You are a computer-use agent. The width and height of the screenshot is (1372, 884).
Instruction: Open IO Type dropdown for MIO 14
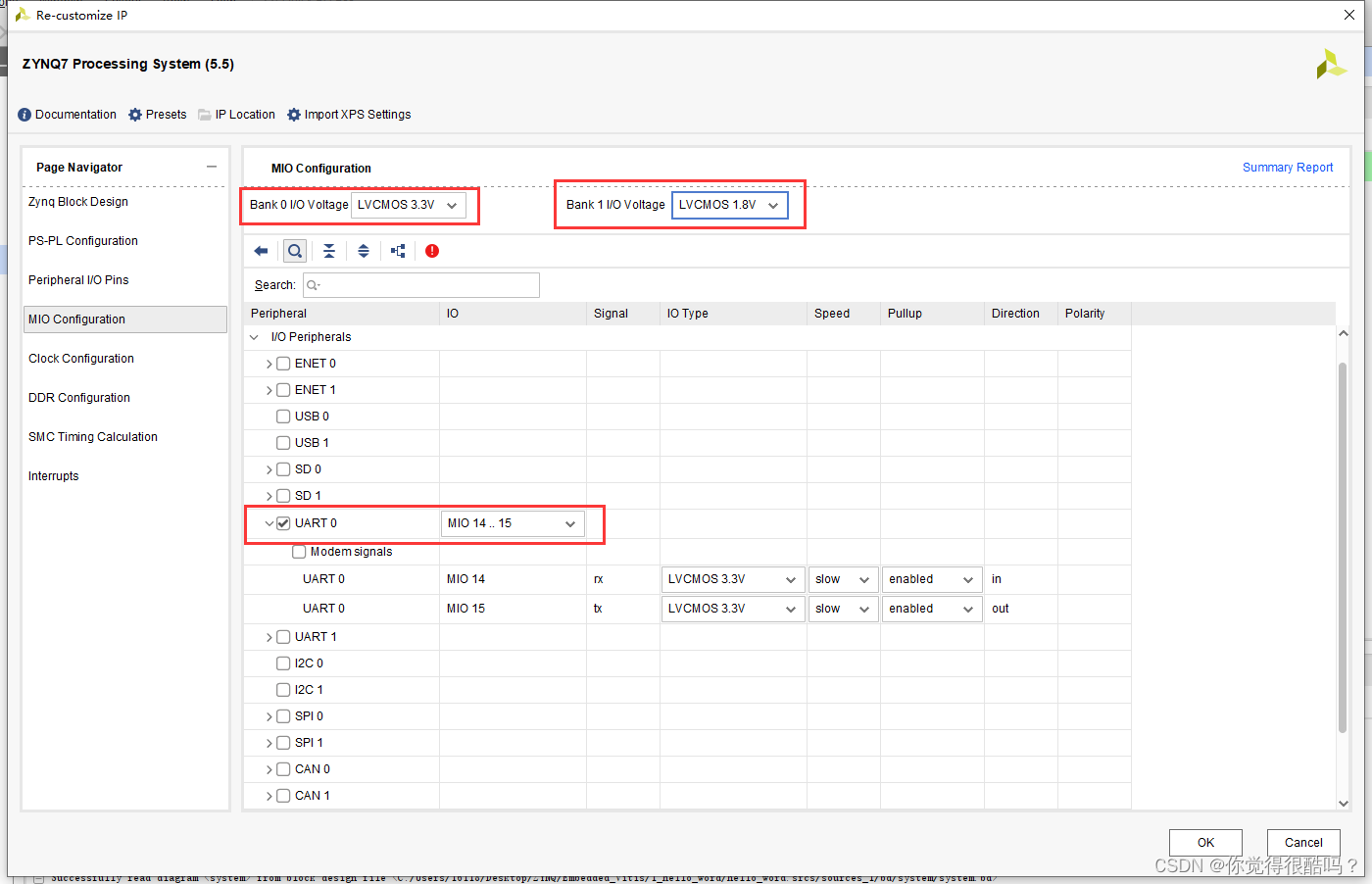pyautogui.click(x=733, y=579)
